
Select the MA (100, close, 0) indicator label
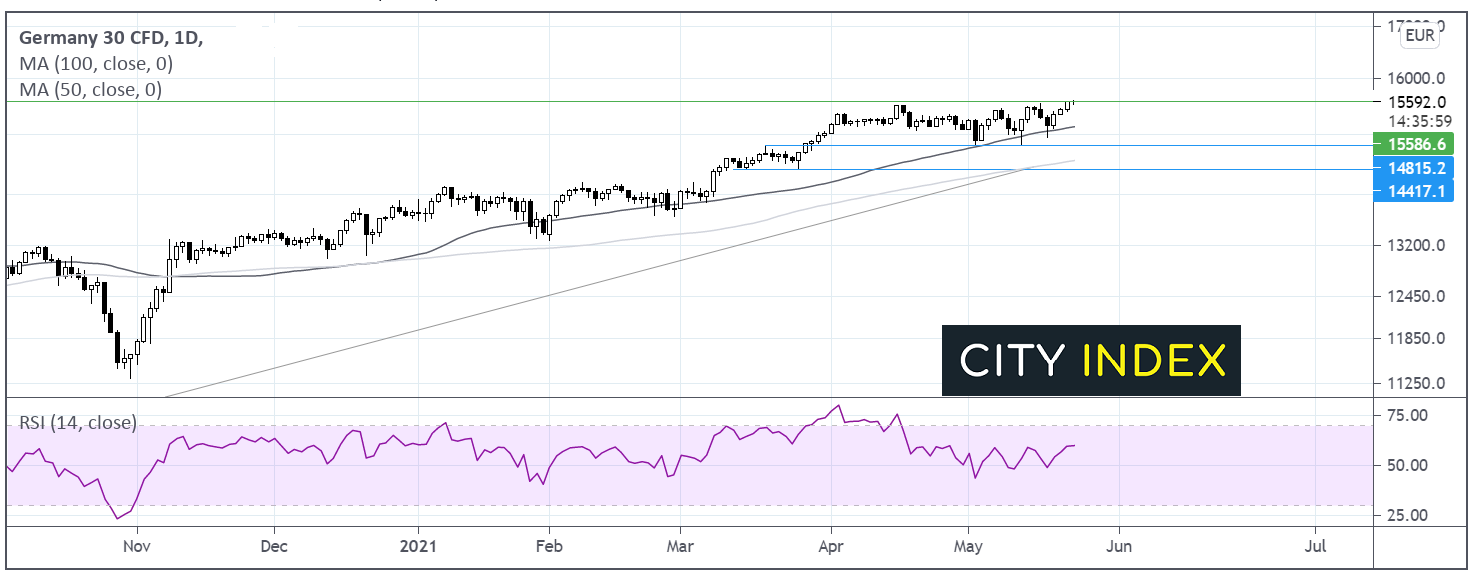[95, 64]
